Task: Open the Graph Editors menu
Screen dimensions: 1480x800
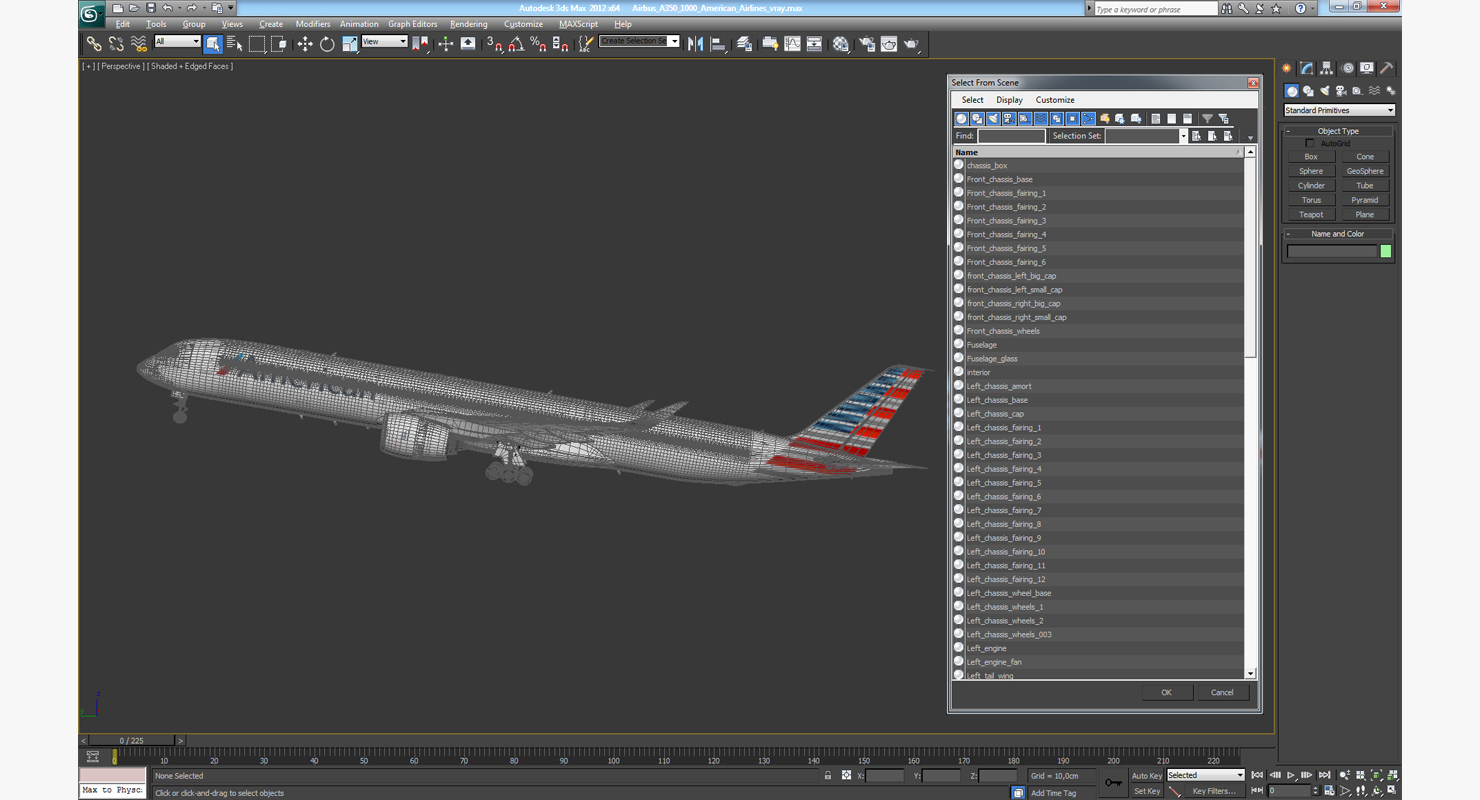Action: click(x=413, y=24)
